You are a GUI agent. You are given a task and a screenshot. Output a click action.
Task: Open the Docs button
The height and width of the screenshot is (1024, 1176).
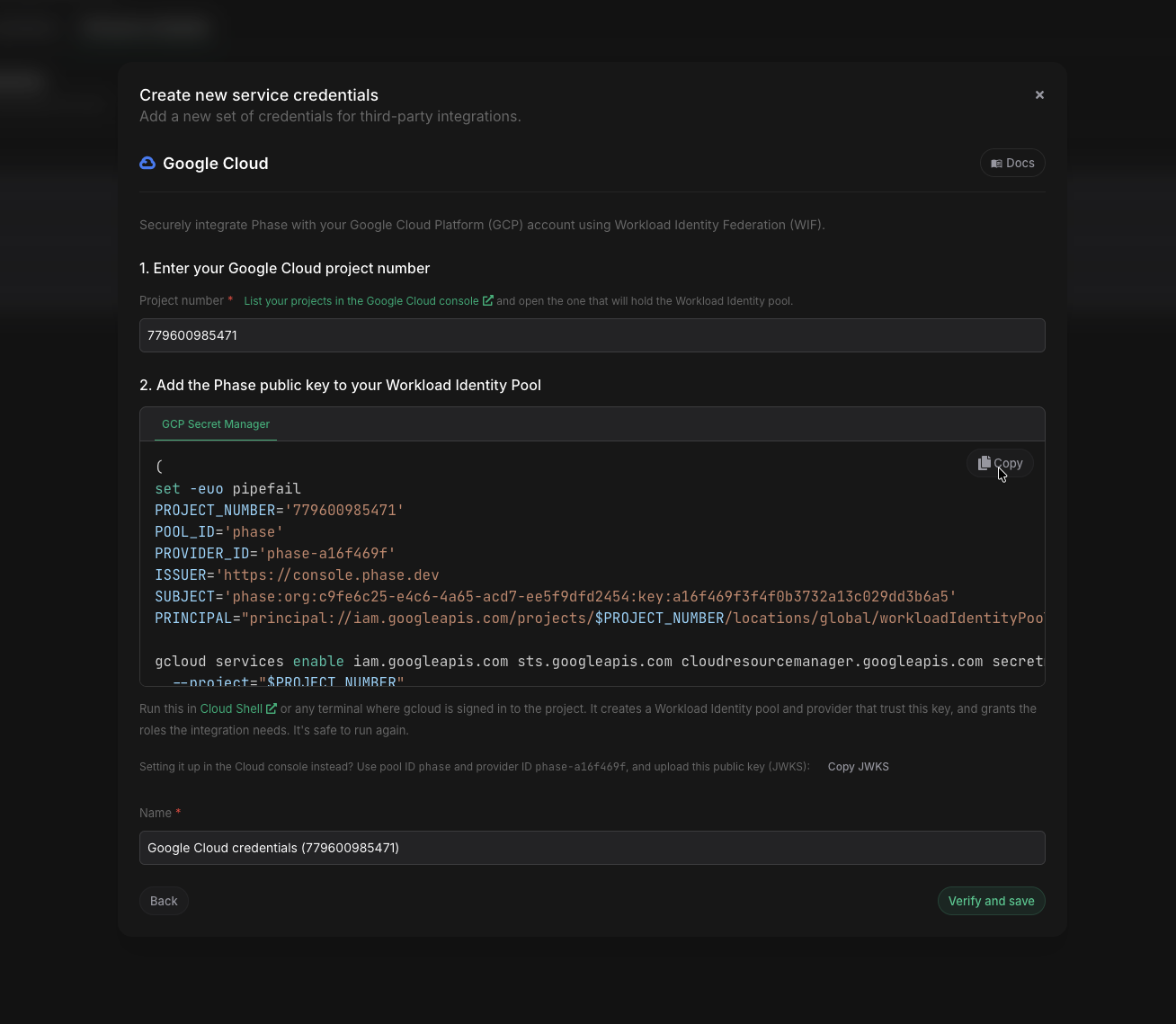click(x=1012, y=163)
